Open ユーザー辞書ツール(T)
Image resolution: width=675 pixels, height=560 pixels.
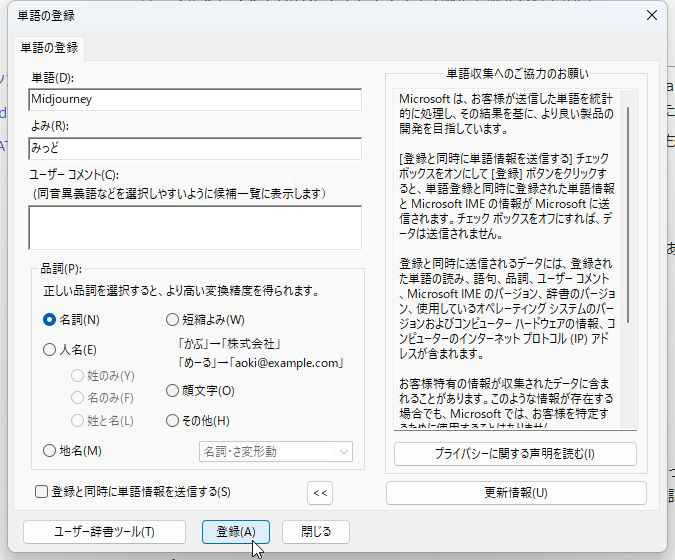[105, 532]
